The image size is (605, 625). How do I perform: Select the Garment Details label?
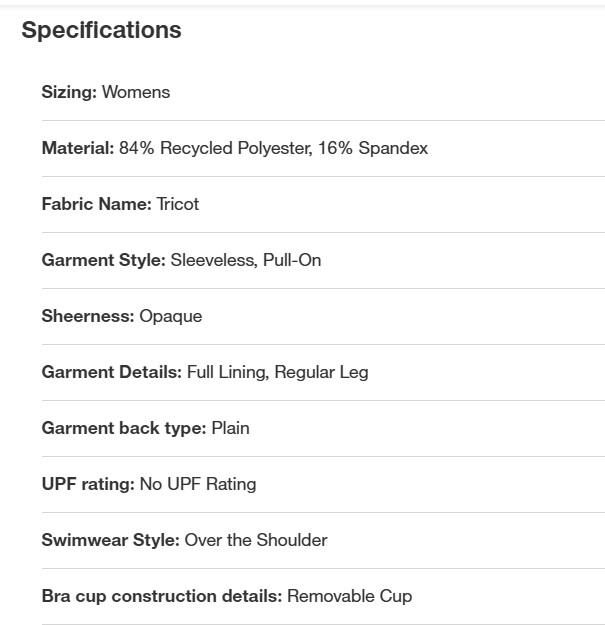click(x=112, y=372)
